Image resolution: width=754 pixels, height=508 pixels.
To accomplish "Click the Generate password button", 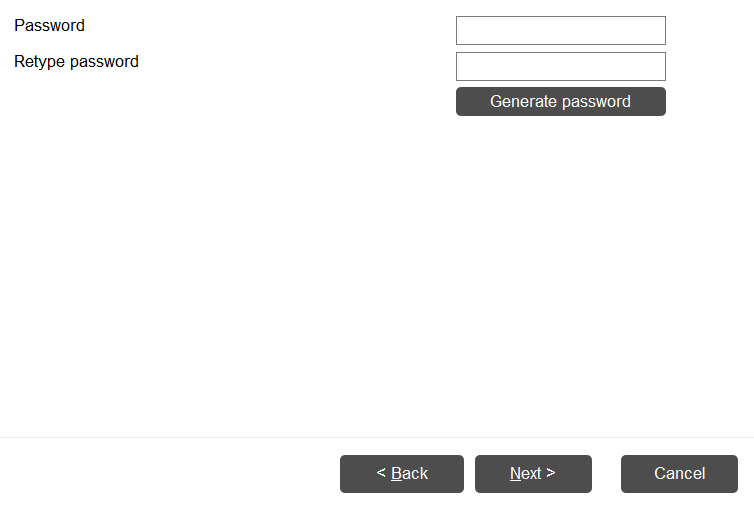I will point(560,101).
